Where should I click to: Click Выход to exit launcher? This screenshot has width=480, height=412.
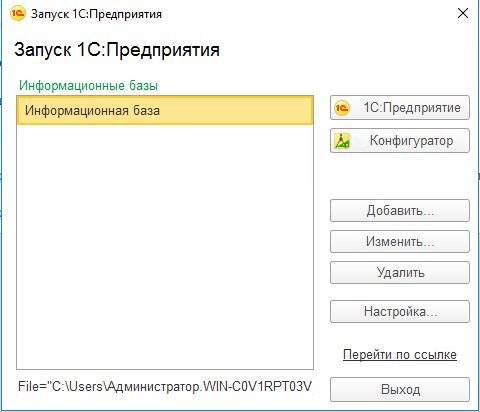400,389
